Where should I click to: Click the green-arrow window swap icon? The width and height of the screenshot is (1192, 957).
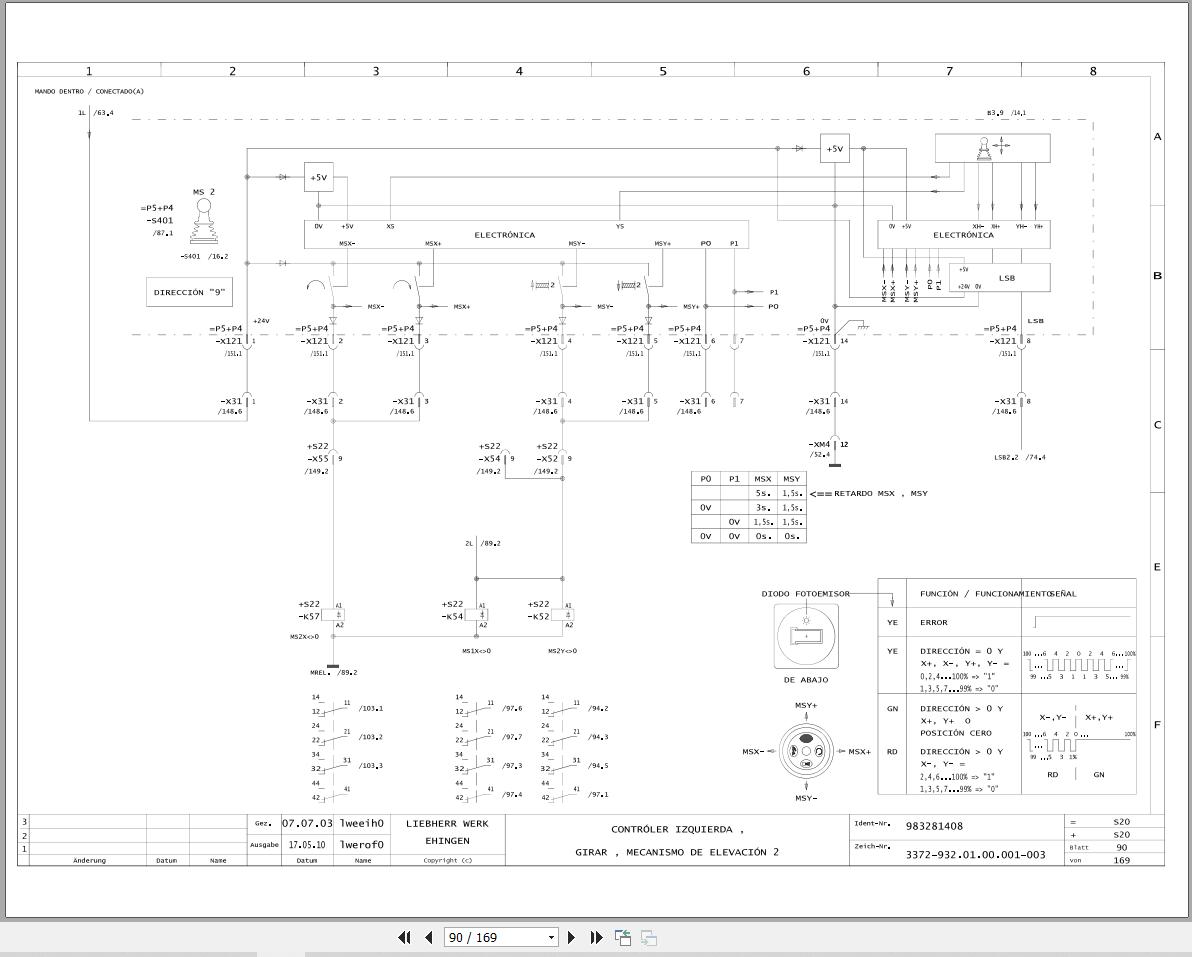623,937
